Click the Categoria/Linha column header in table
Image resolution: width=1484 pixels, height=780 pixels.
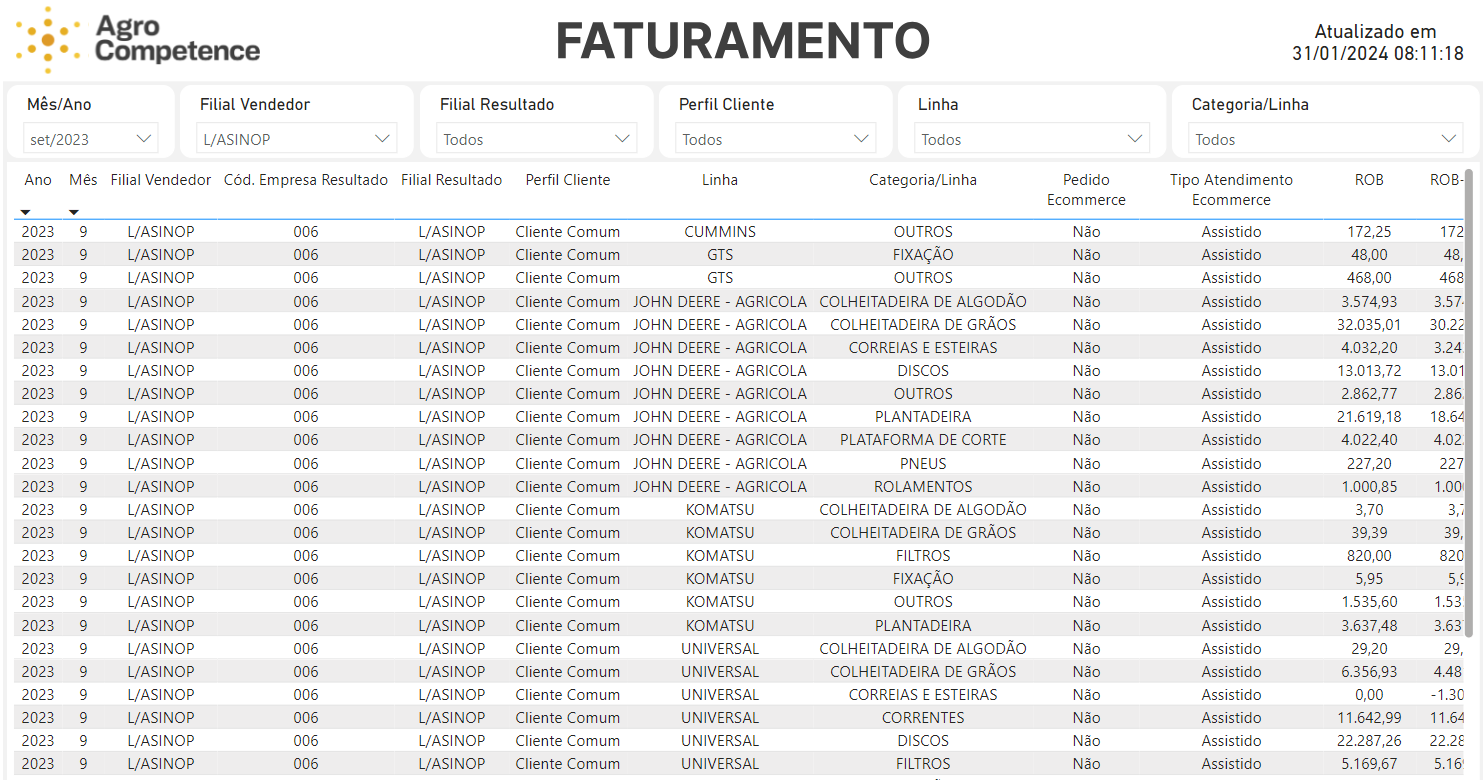coord(923,180)
